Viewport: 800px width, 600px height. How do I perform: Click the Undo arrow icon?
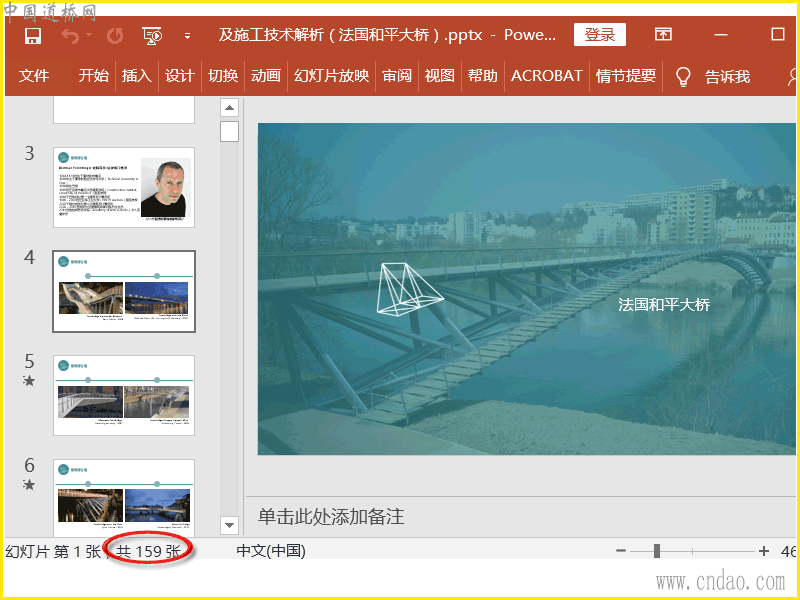point(70,36)
